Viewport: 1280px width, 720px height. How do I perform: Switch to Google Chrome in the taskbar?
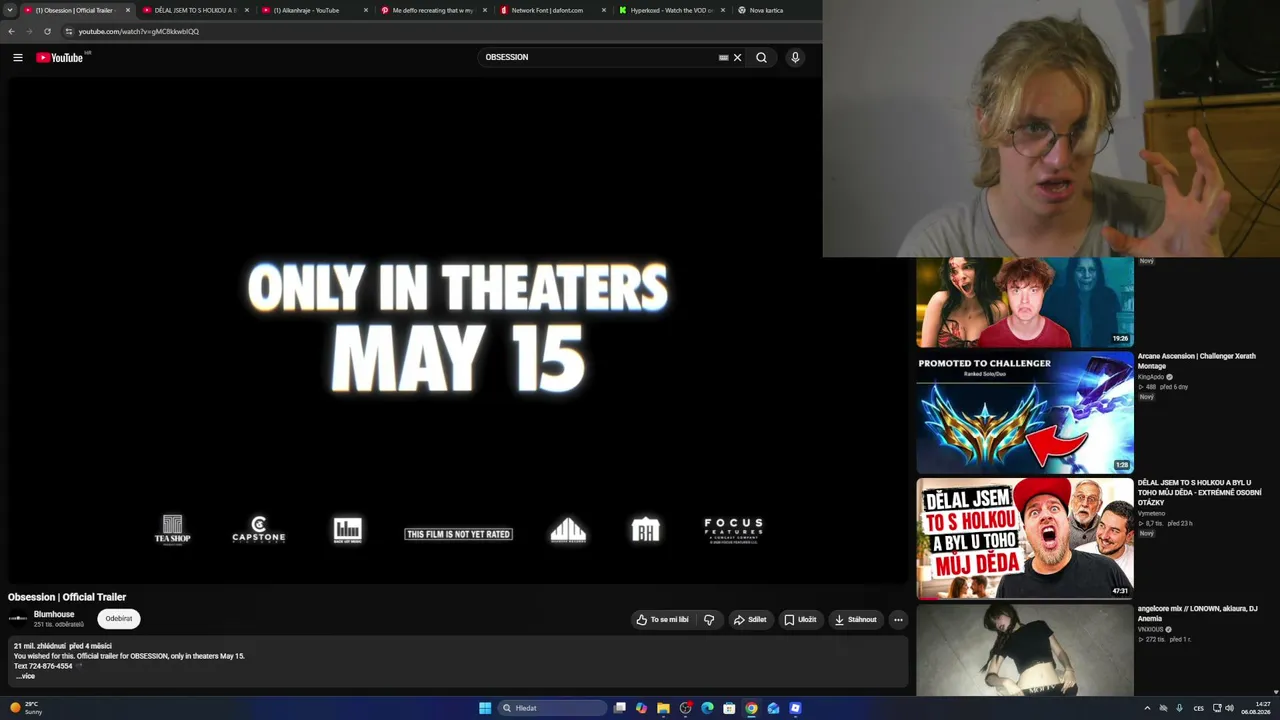(x=751, y=708)
